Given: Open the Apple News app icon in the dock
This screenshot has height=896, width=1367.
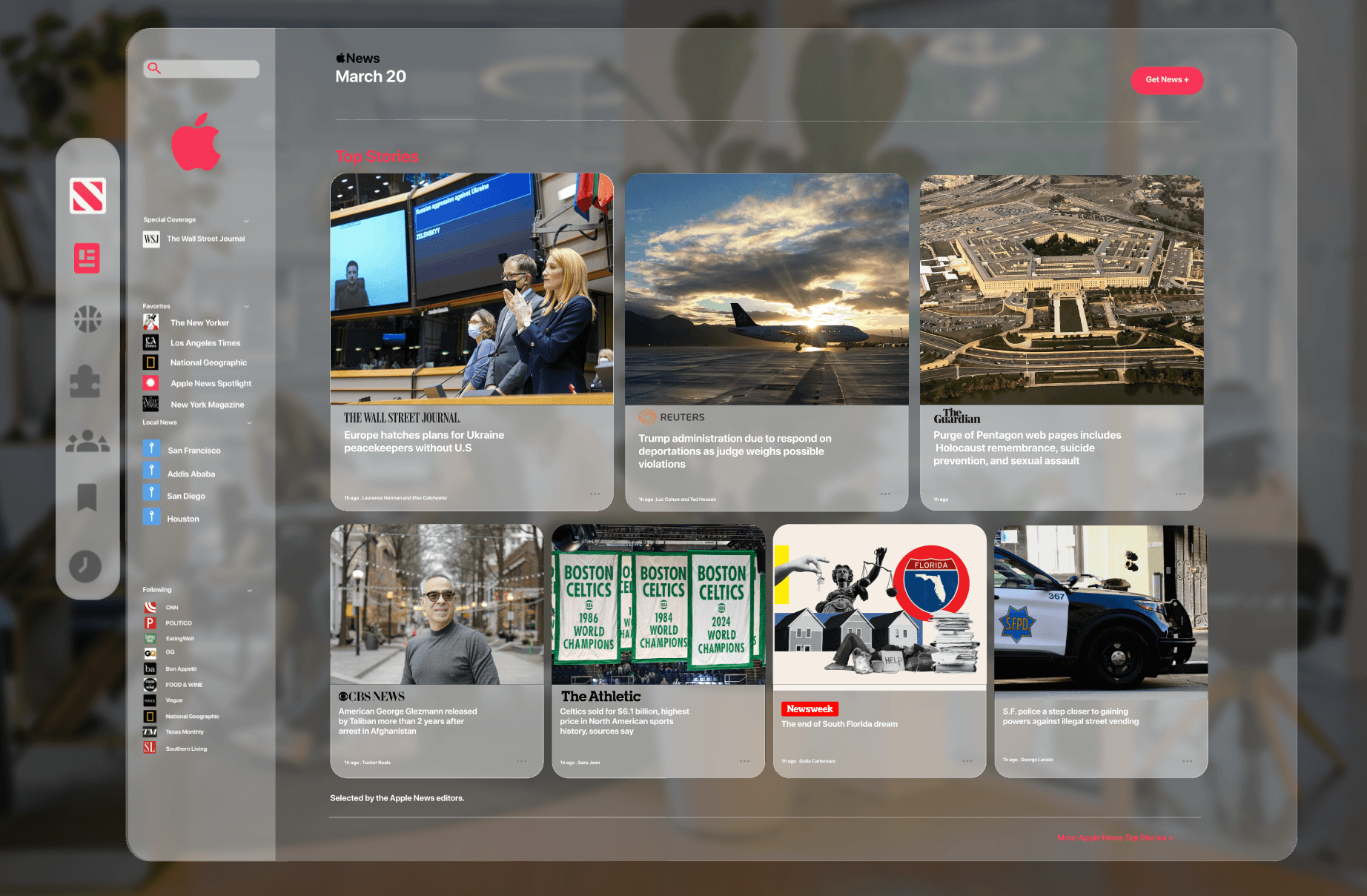Looking at the screenshot, I should tap(87, 196).
